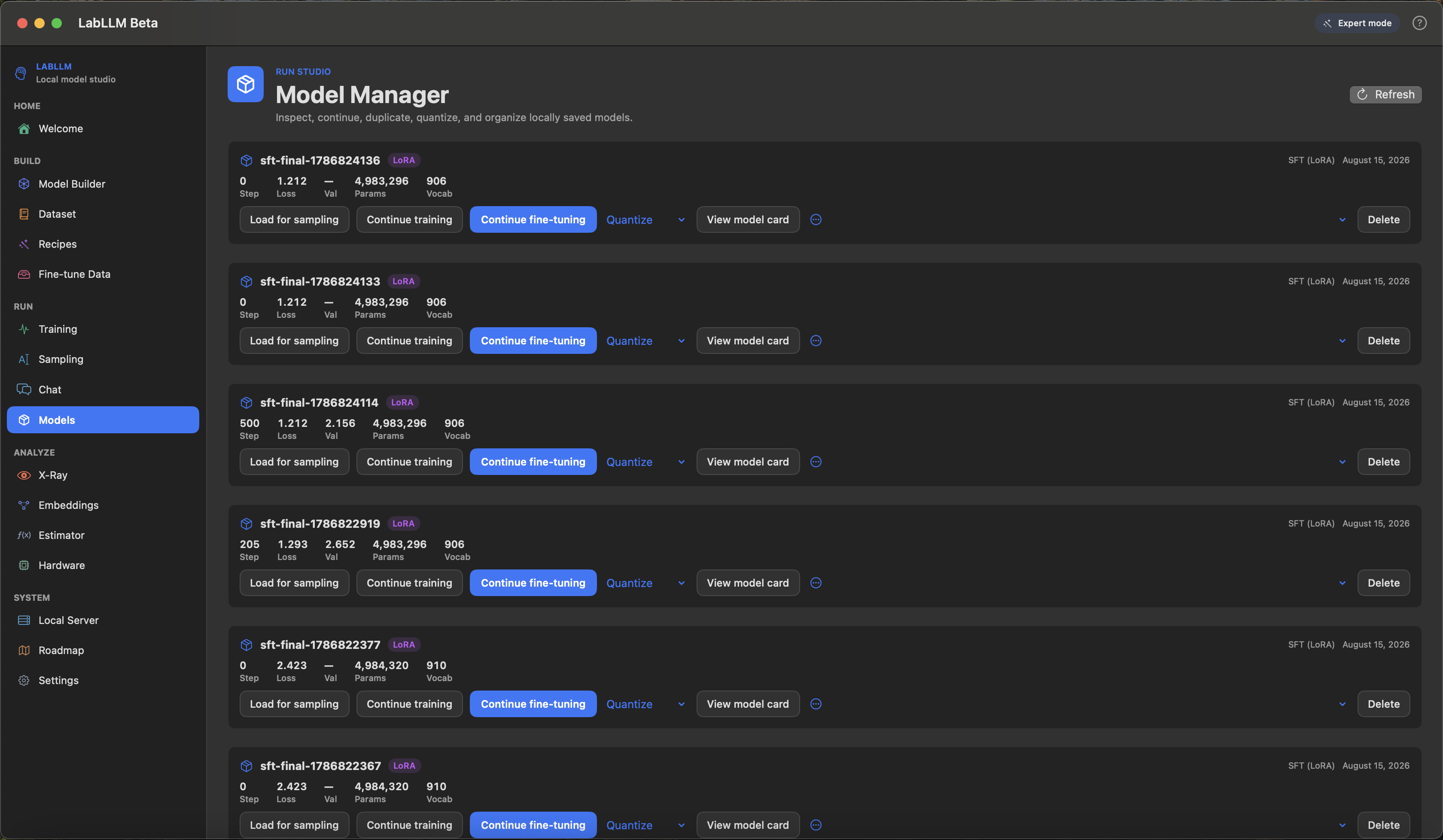
Task: Expand chevron beside Delete for sft-final-1786824114
Action: point(1342,462)
